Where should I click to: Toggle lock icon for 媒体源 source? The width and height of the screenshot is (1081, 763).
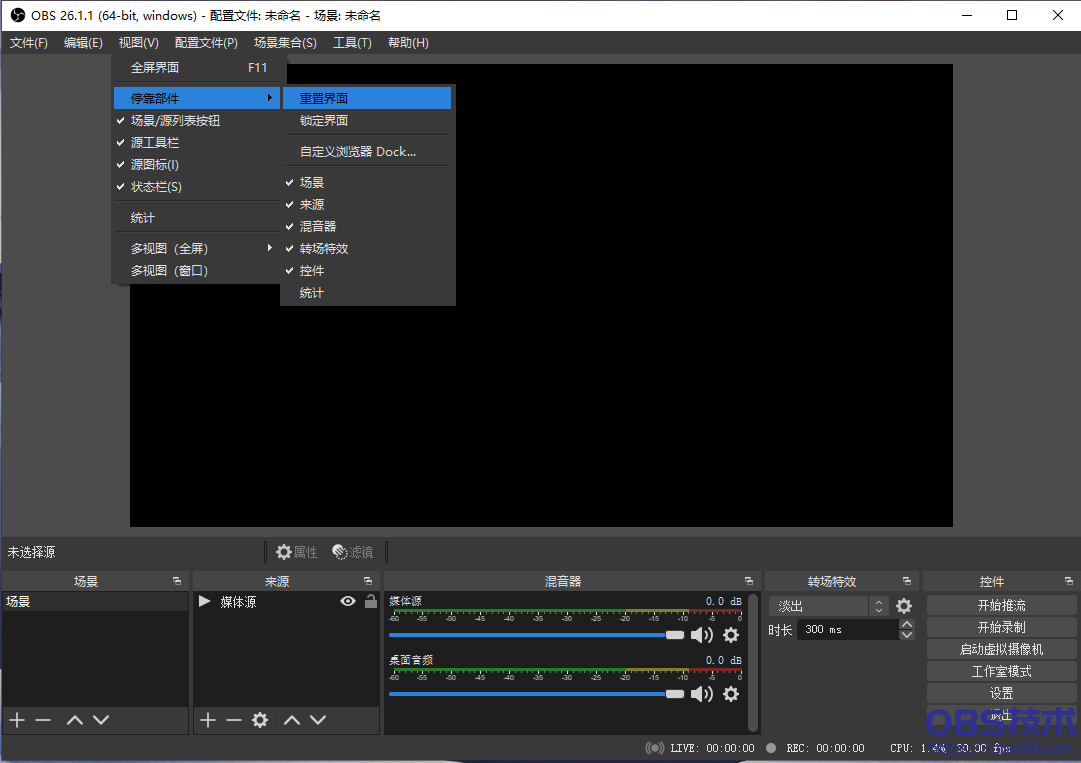click(x=371, y=601)
